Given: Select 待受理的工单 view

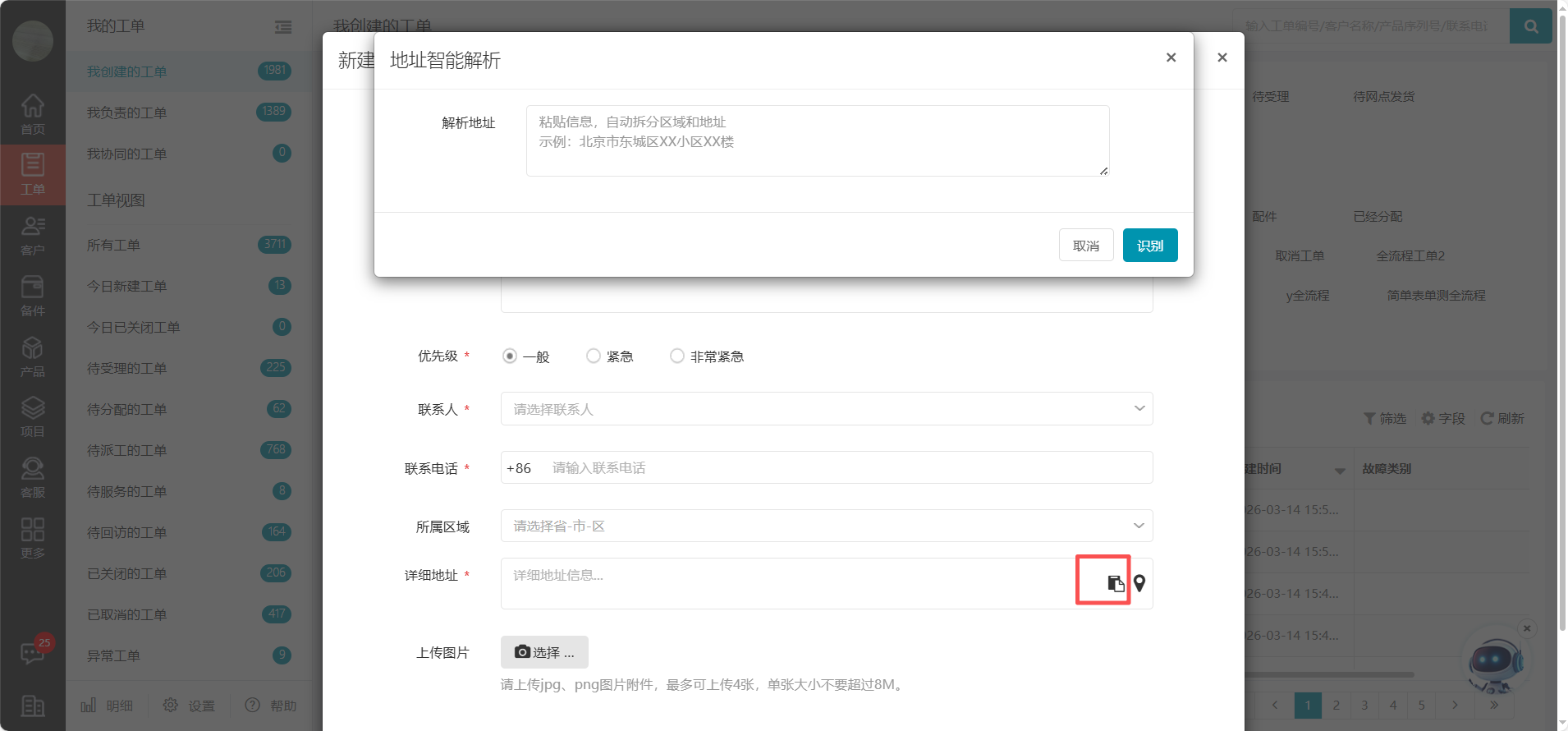Looking at the screenshot, I should pos(127,368).
